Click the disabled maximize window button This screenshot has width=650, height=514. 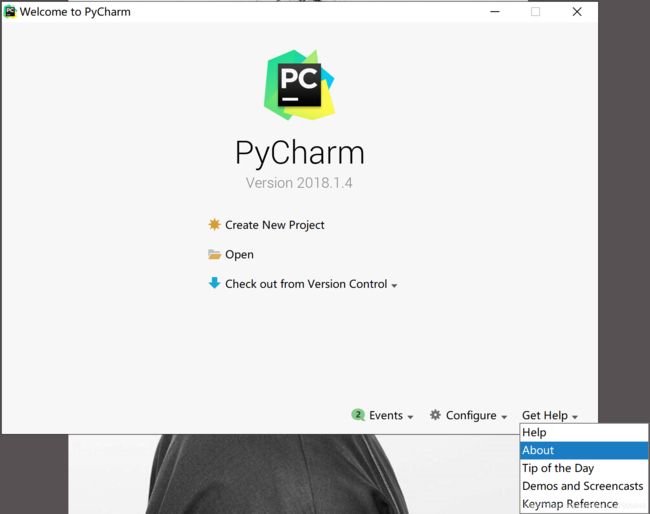pyautogui.click(x=536, y=12)
